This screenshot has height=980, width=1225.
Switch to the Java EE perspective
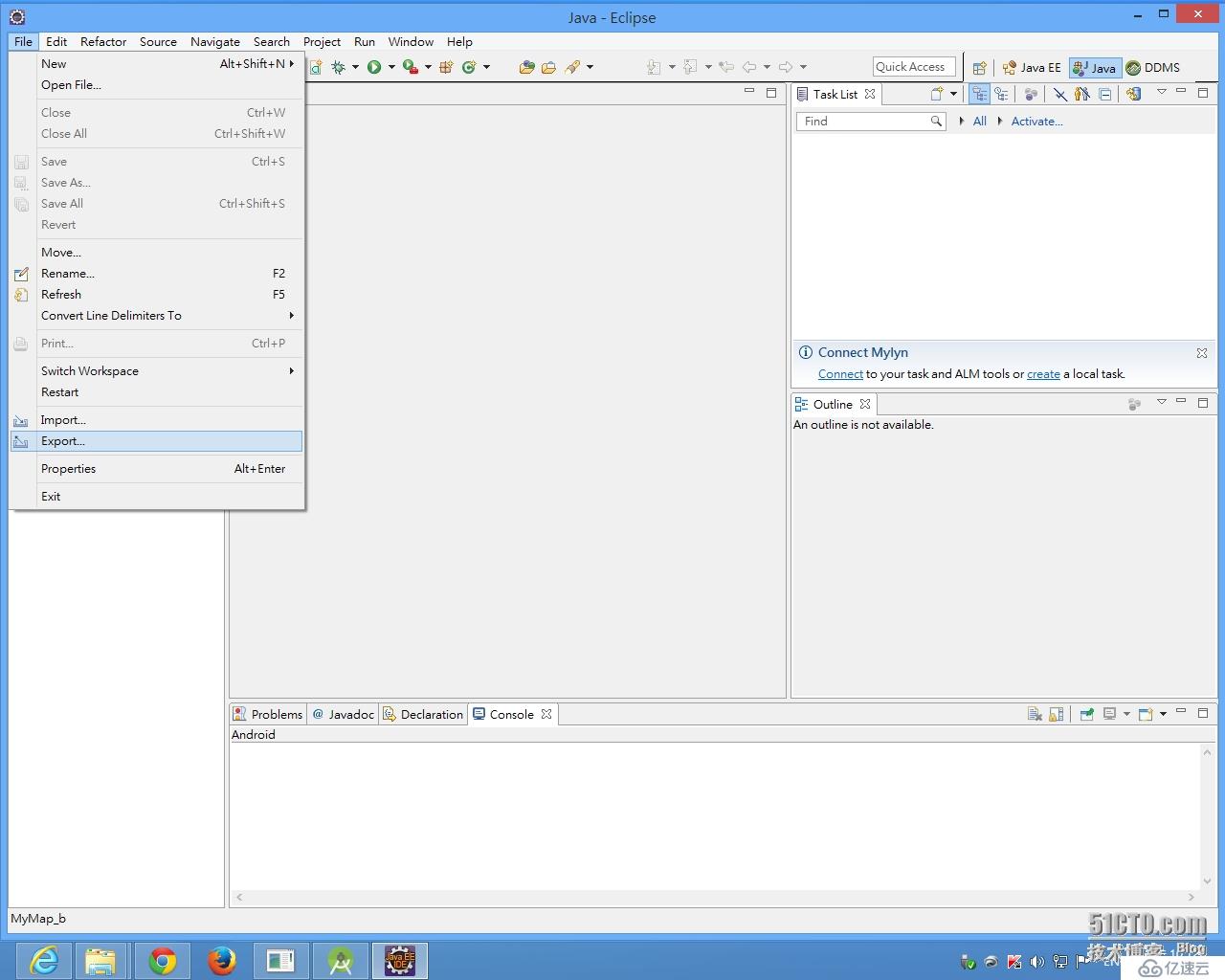1032,68
